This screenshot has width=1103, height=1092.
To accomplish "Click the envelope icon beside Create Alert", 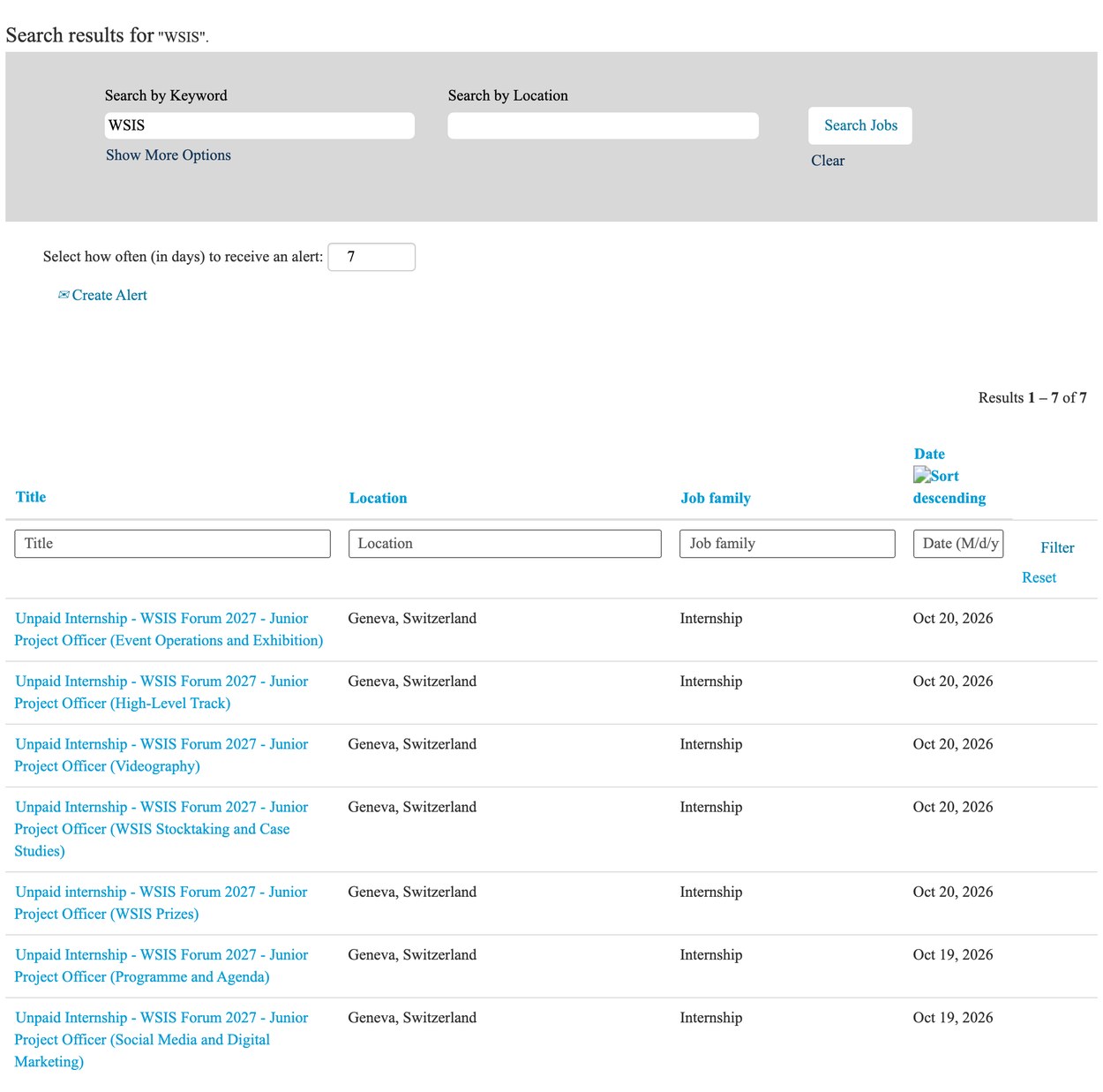I will [64, 295].
